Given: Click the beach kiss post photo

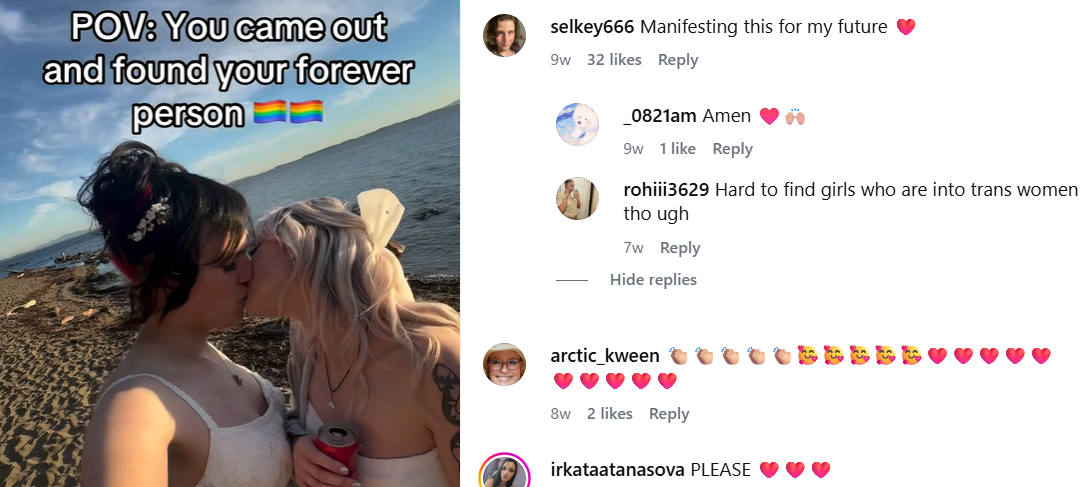Looking at the screenshot, I should coord(229,243).
